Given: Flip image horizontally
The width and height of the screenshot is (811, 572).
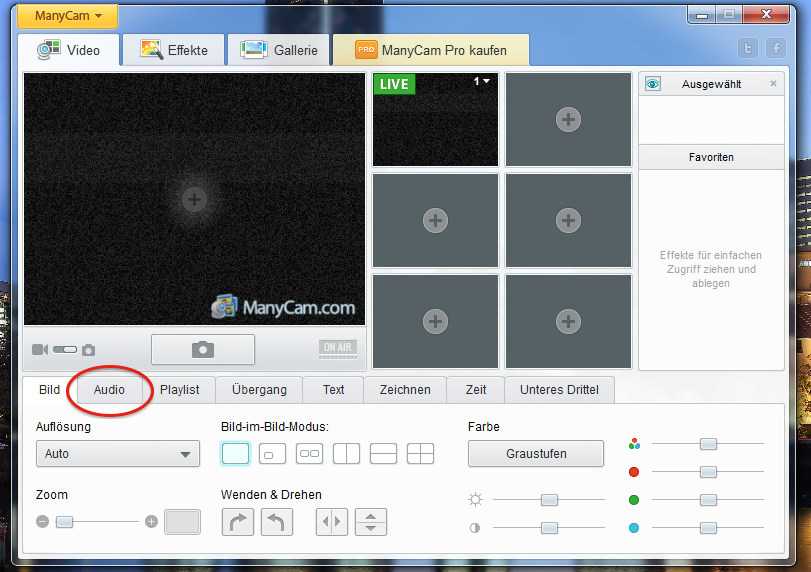Looking at the screenshot, I should click(x=332, y=522).
